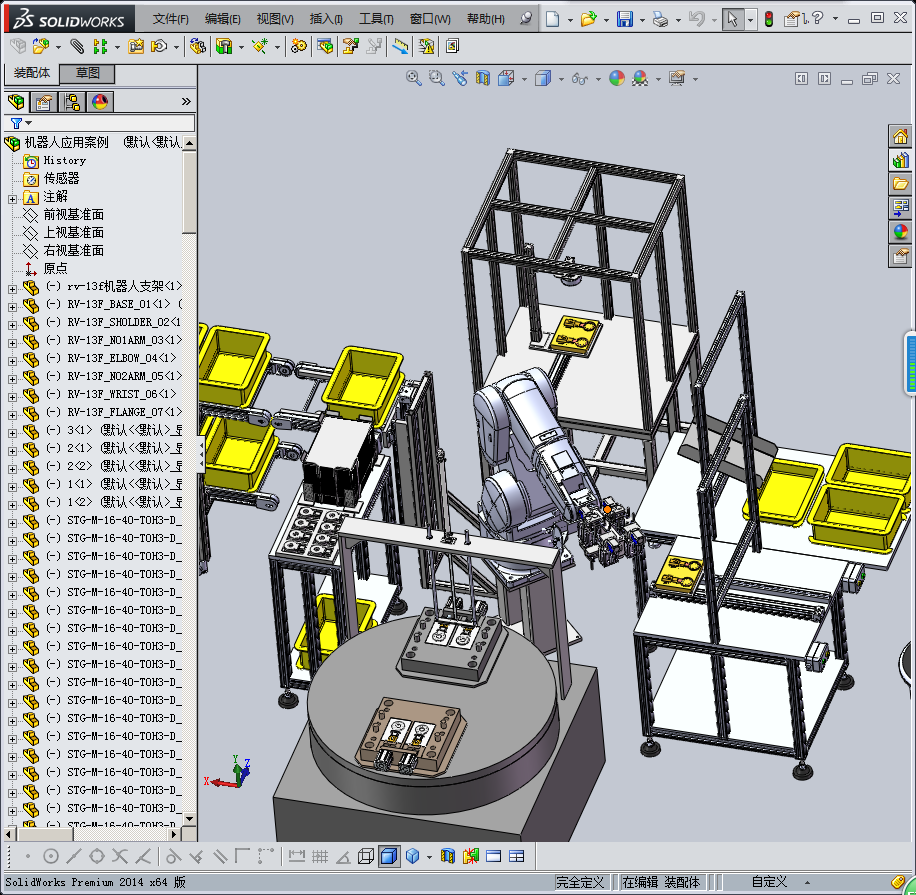Expand the 注解 folder in tree
916x895 pixels.
click(12, 197)
